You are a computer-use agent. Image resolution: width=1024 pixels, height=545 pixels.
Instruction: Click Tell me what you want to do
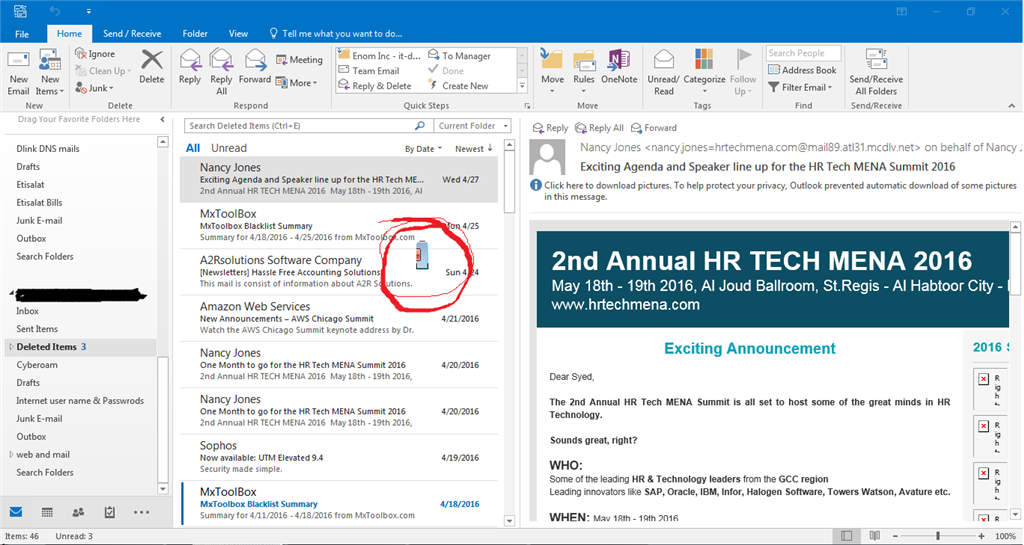336,34
